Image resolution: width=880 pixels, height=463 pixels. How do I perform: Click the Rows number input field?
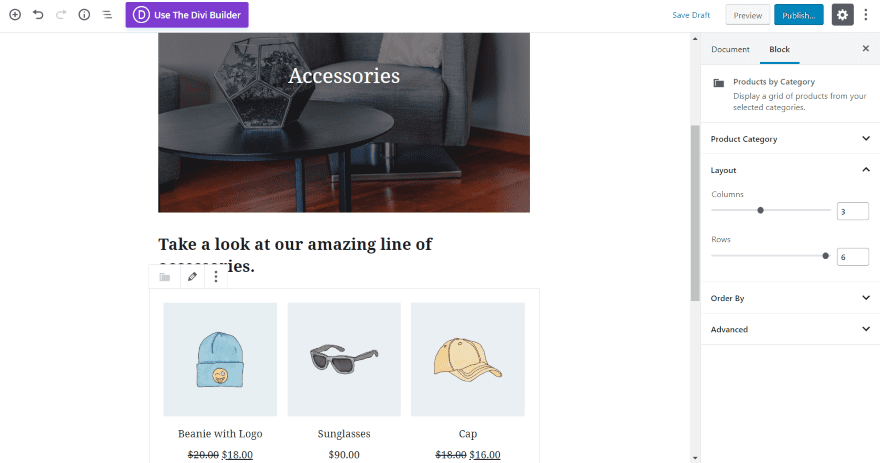tap(853, 257)
